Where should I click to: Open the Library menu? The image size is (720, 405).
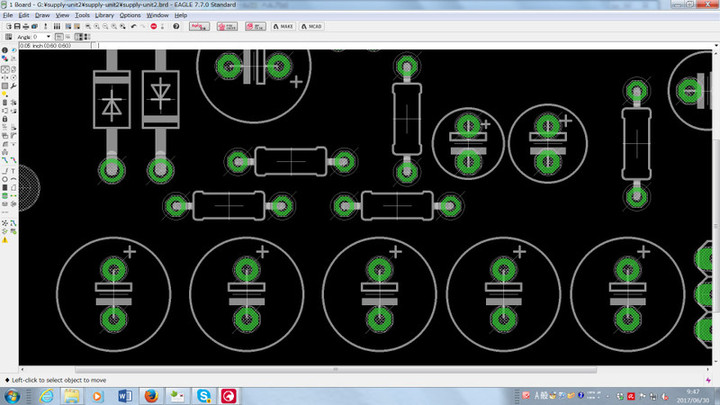click(x=104, y=16)
